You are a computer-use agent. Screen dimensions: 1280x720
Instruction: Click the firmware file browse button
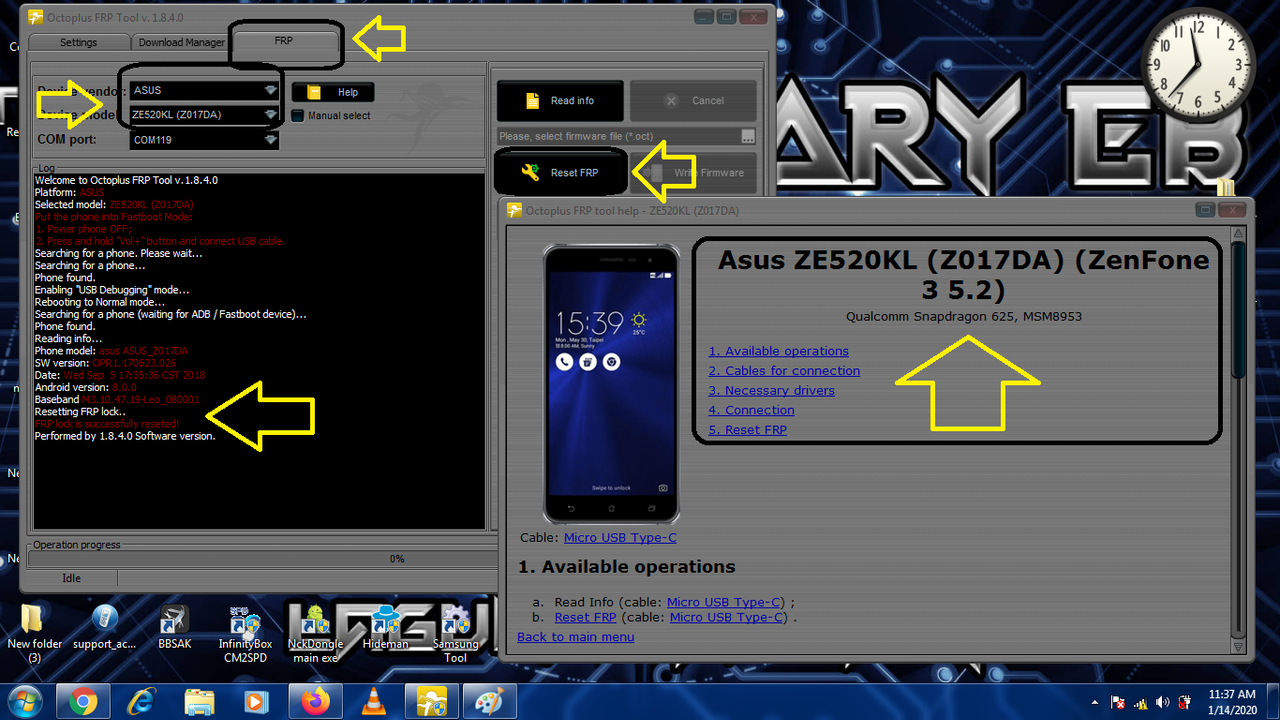coord(748,136)
